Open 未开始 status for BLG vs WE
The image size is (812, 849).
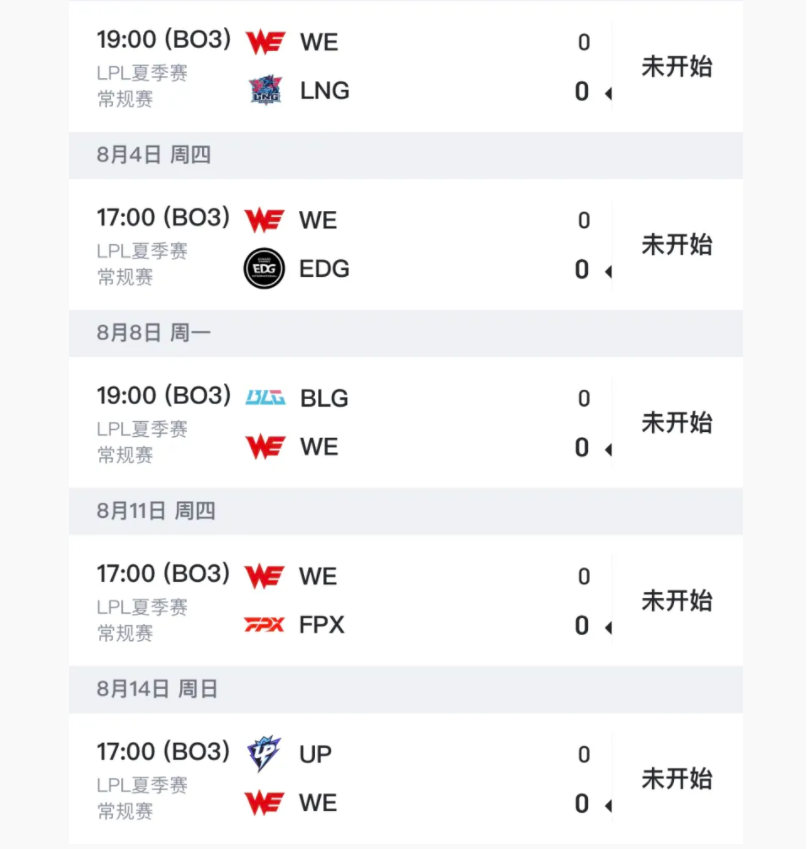pos(676,423)
